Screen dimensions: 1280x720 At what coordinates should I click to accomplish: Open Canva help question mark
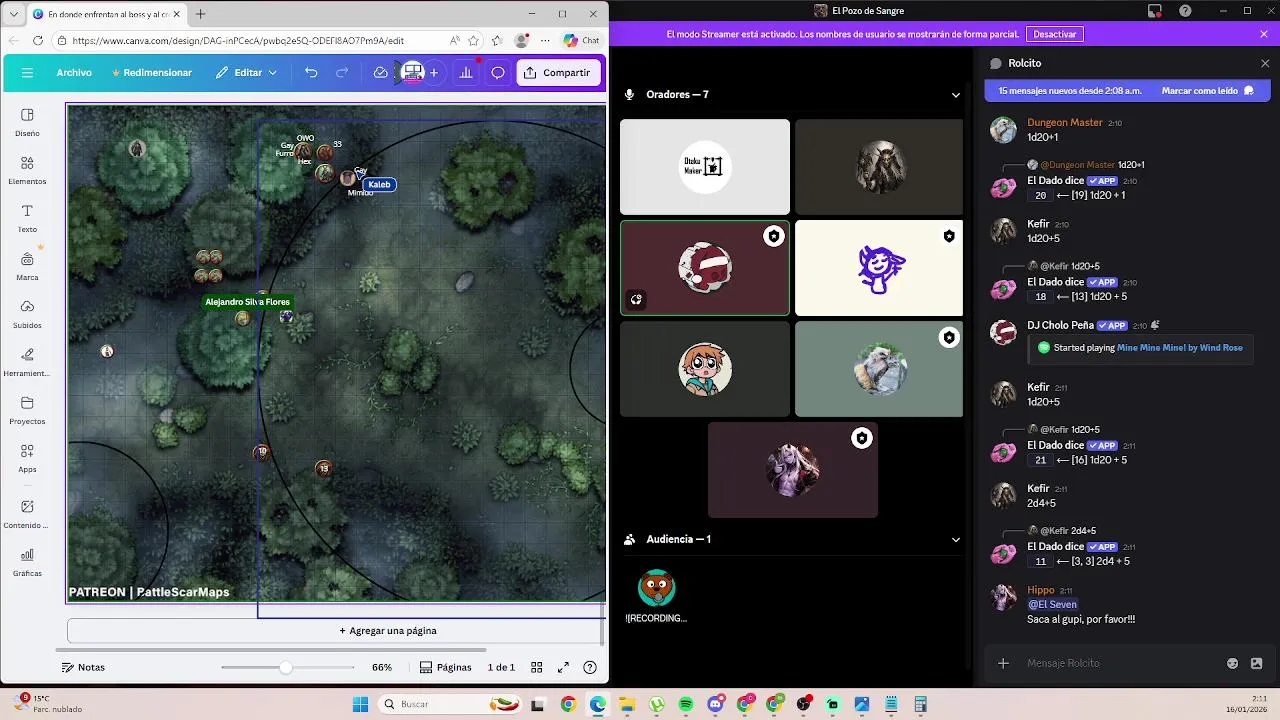click(590, 667)
